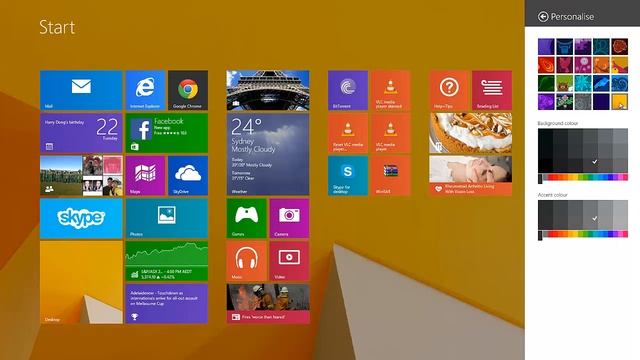The image size is (640, 360).
Task: Click Reset VLC media player tile
Action: point(348,133)
